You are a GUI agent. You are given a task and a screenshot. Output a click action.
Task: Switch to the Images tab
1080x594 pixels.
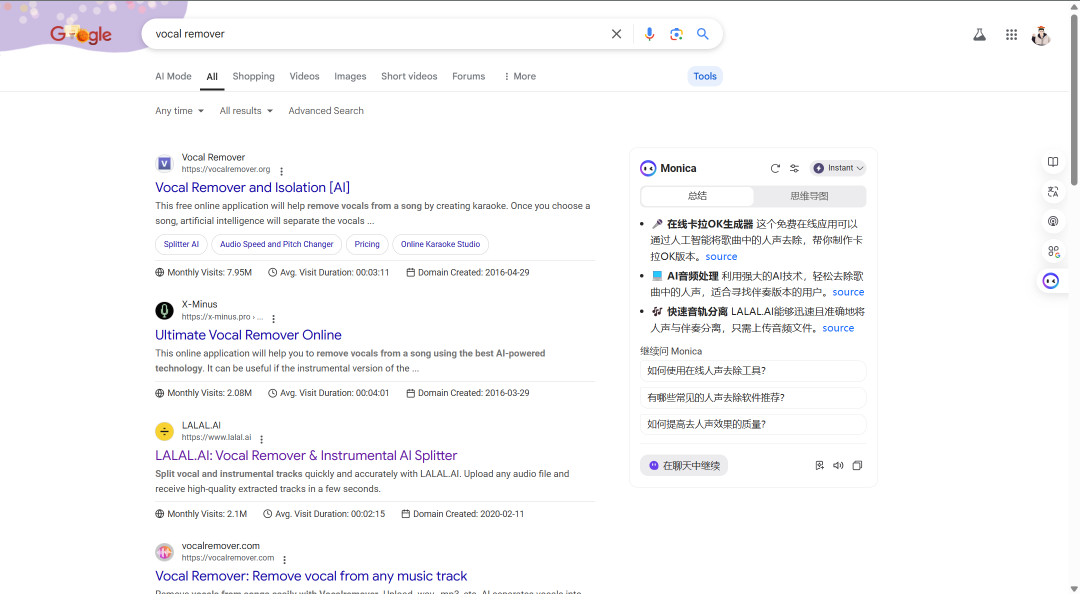pos(350,76)
